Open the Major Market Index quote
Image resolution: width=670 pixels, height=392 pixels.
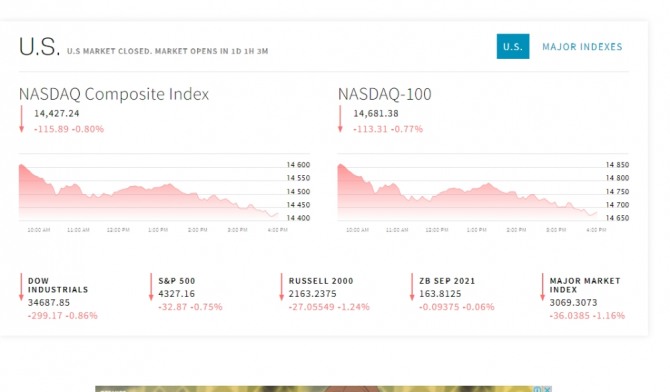pyautogui.click(x=585, y=285)
